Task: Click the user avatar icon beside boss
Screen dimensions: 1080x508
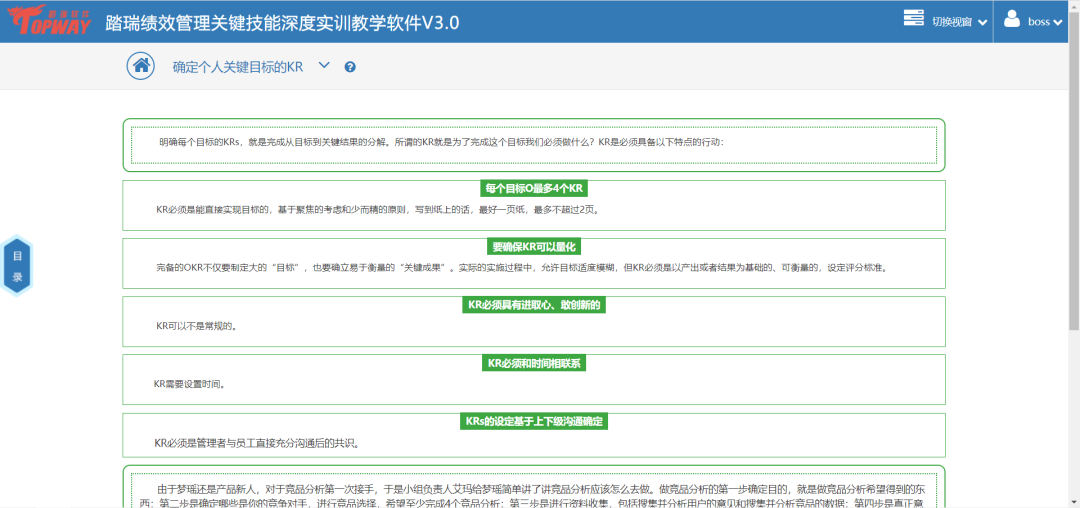Action: (x=1011, y=20)
